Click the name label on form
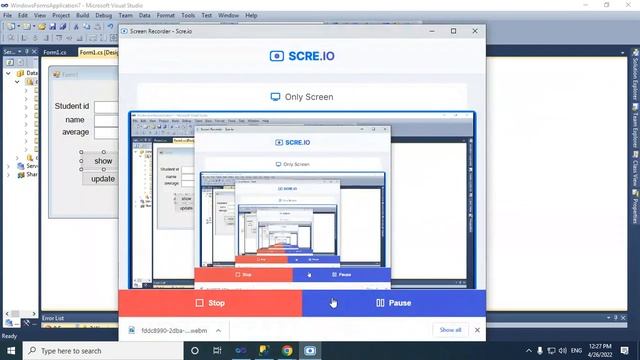The width and height of the screenshot is (640, 360). (75, 120)
